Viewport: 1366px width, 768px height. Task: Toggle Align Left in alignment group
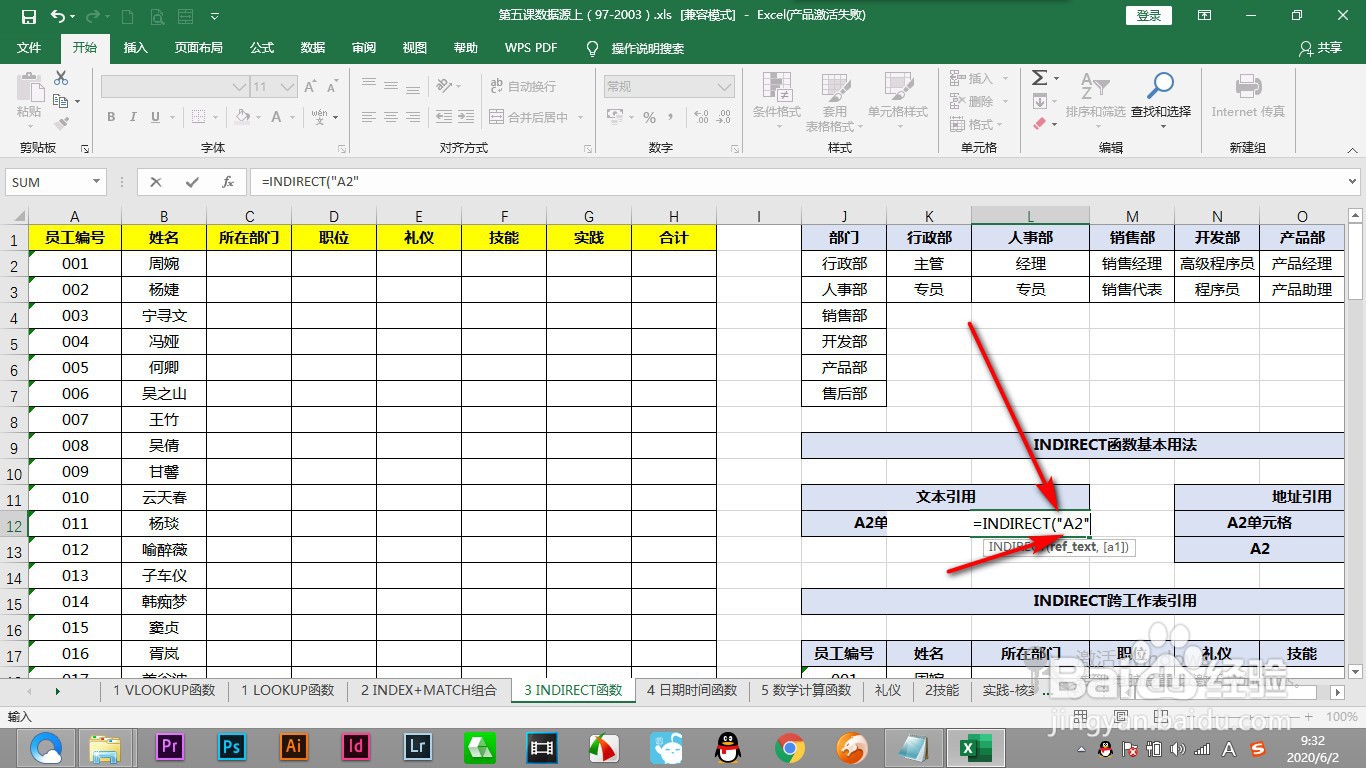click(369, 117)
